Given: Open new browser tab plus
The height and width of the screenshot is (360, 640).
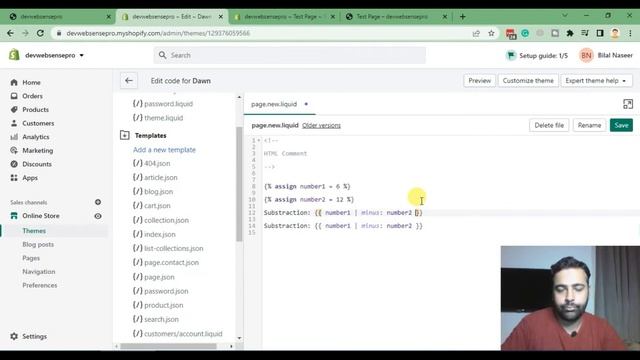Looking at the screenshot, I should pyautogui.click(x=462, y=17).
